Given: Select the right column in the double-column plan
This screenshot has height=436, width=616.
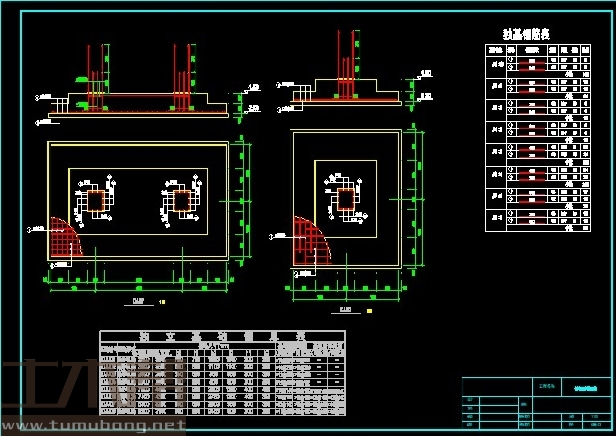Looking at the screenshot, I should [180, 201].
